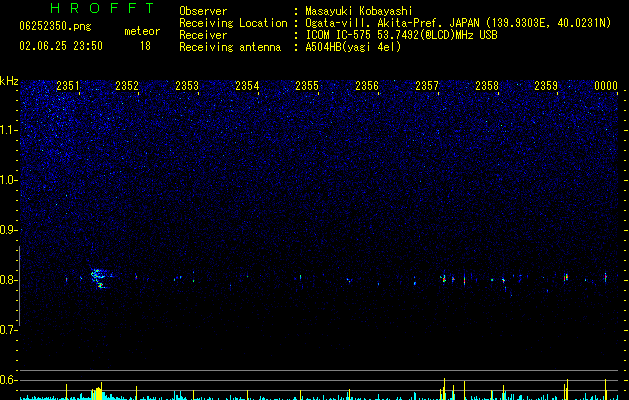Select the filename 06252350.png
Image resolution: width=629 pixels, height=400 pixels.
pyautogui.click(x=55, y=26)
